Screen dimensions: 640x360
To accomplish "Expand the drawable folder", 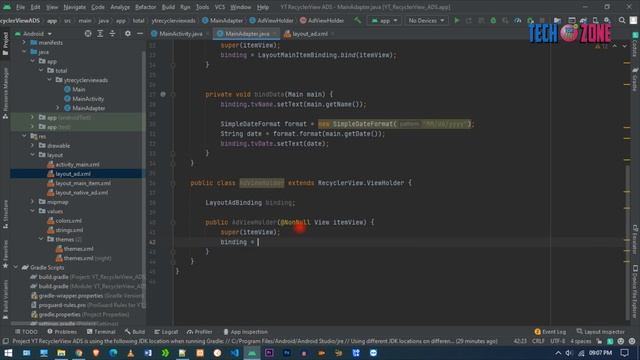I will point(33,146).
